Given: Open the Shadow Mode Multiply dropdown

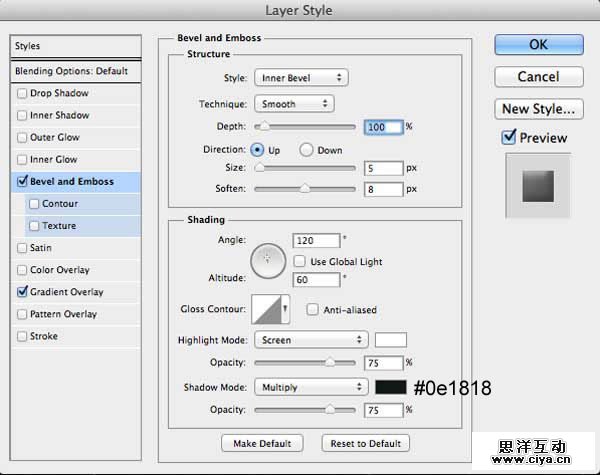Looking at the screenshot, I should pos(311,387).
